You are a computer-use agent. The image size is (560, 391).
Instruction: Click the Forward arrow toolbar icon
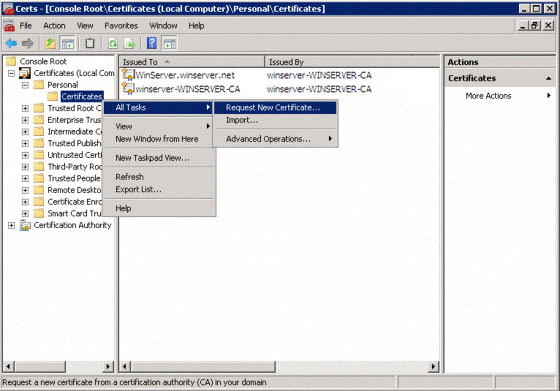(x=28, y=44)
